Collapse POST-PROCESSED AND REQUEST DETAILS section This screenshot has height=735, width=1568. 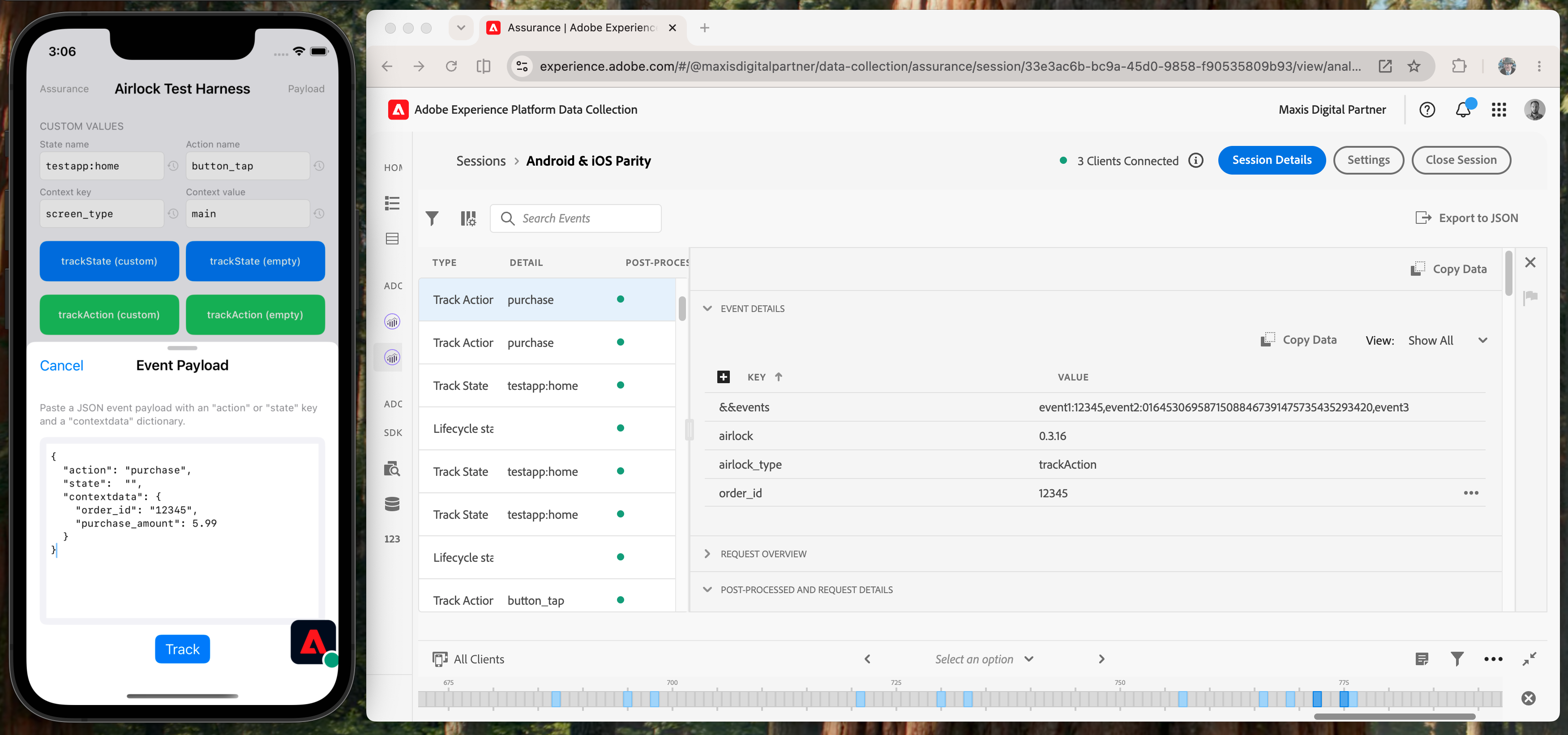[x=707, y=590]
